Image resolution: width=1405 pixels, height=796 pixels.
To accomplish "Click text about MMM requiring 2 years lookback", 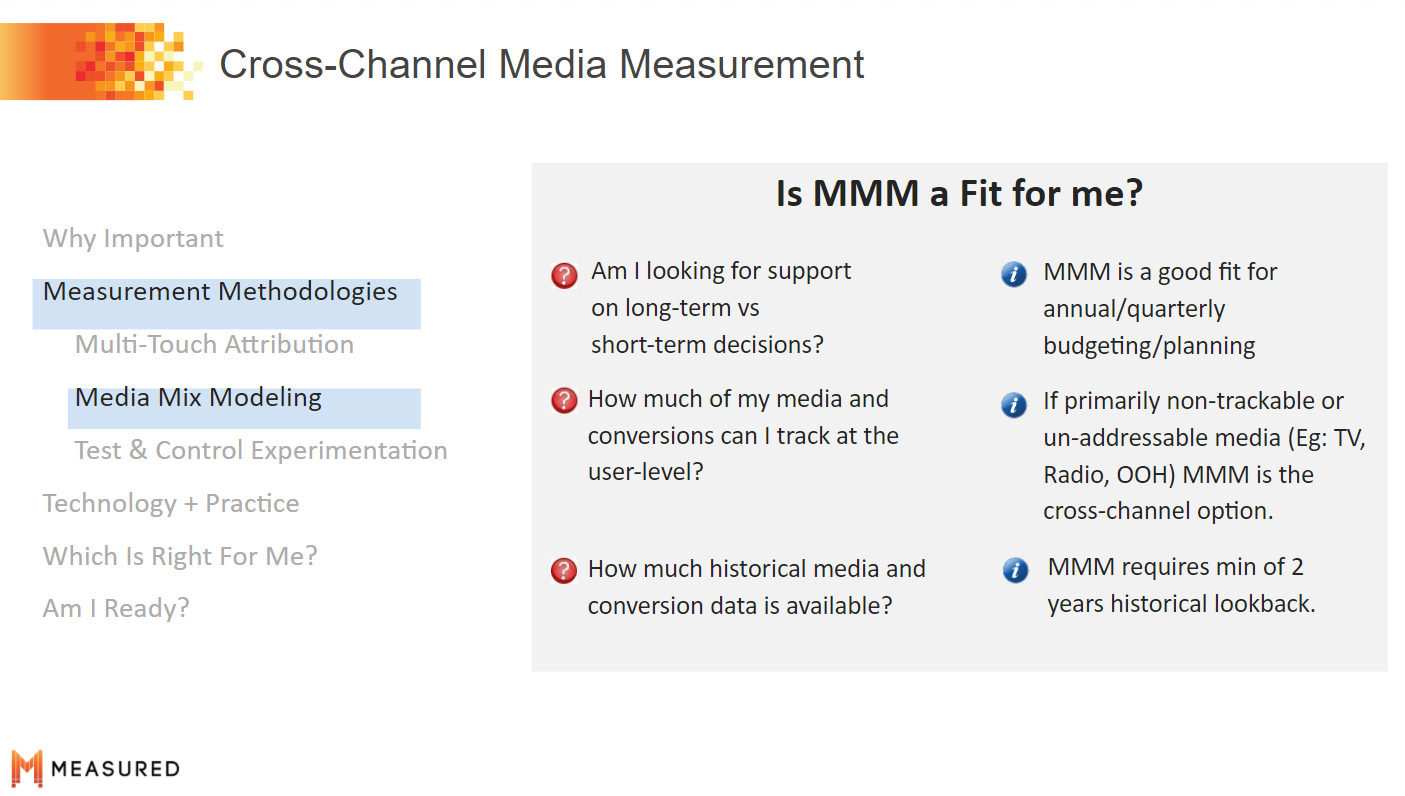I will (x=1181, y=586).
